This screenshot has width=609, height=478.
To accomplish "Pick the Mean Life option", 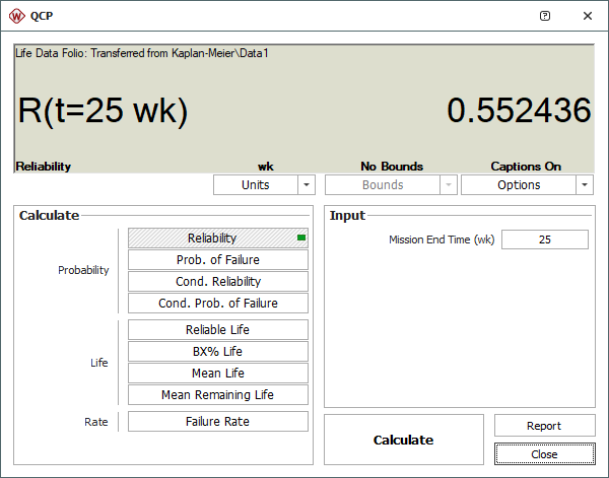I will (x=218, y=373).
